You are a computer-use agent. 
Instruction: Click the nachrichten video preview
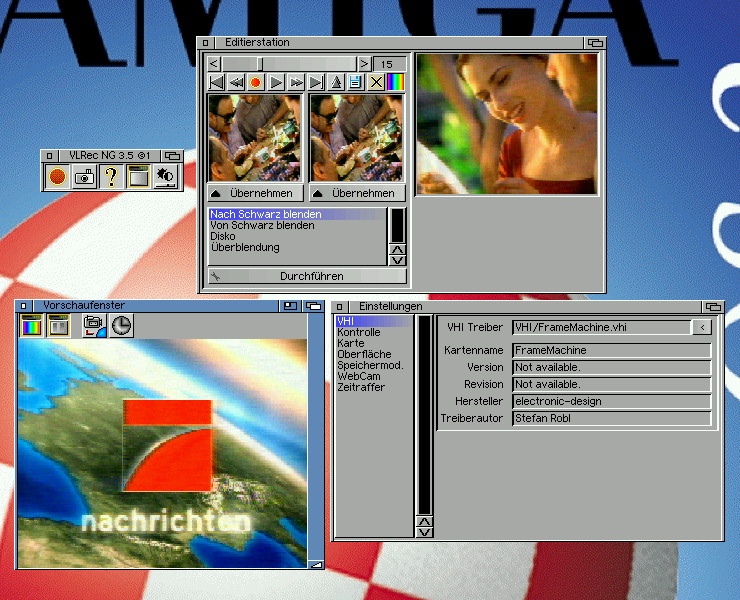162,453
